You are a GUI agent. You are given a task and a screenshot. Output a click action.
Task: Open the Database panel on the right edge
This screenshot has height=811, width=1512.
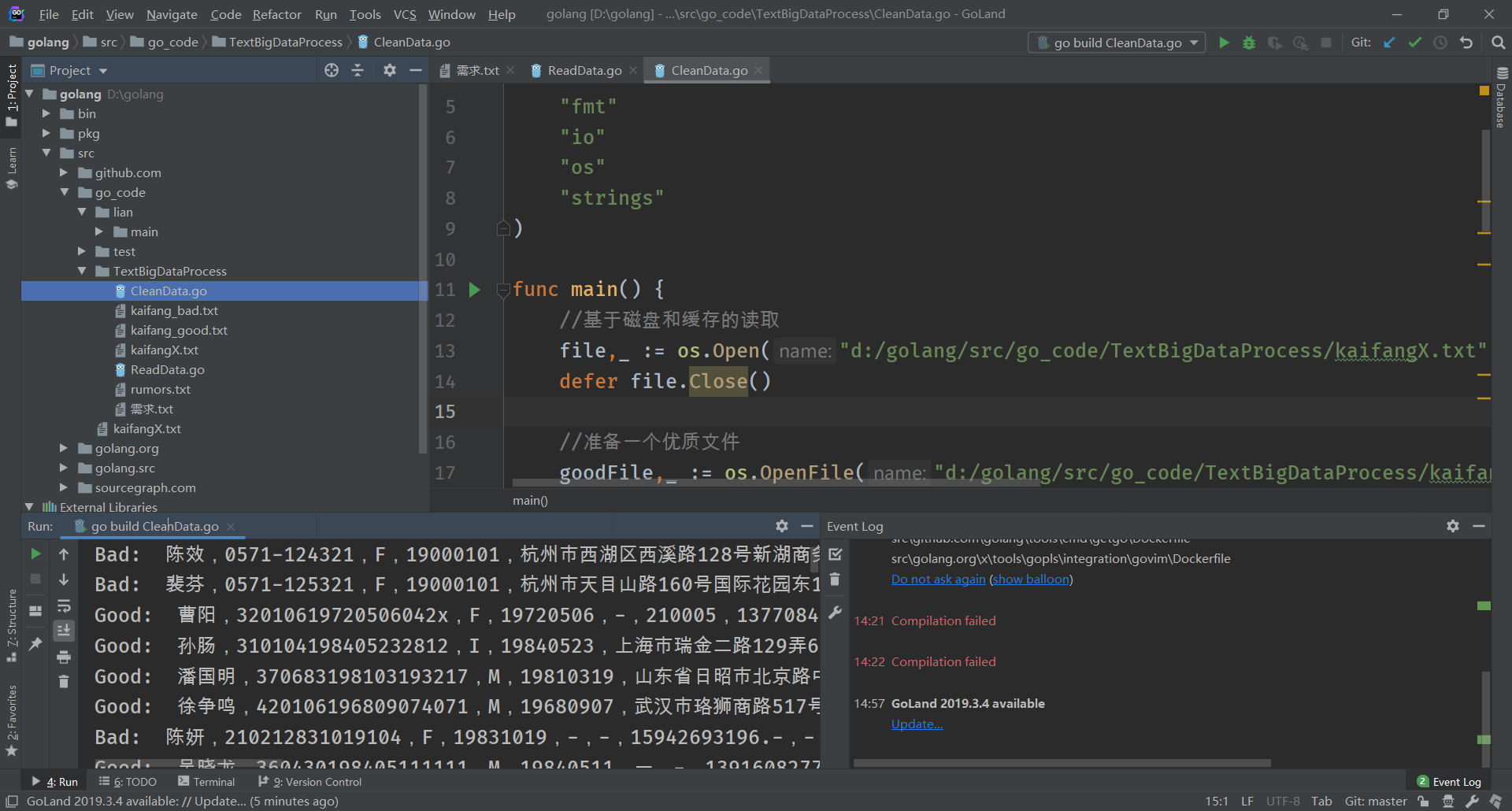point(1500,102)
